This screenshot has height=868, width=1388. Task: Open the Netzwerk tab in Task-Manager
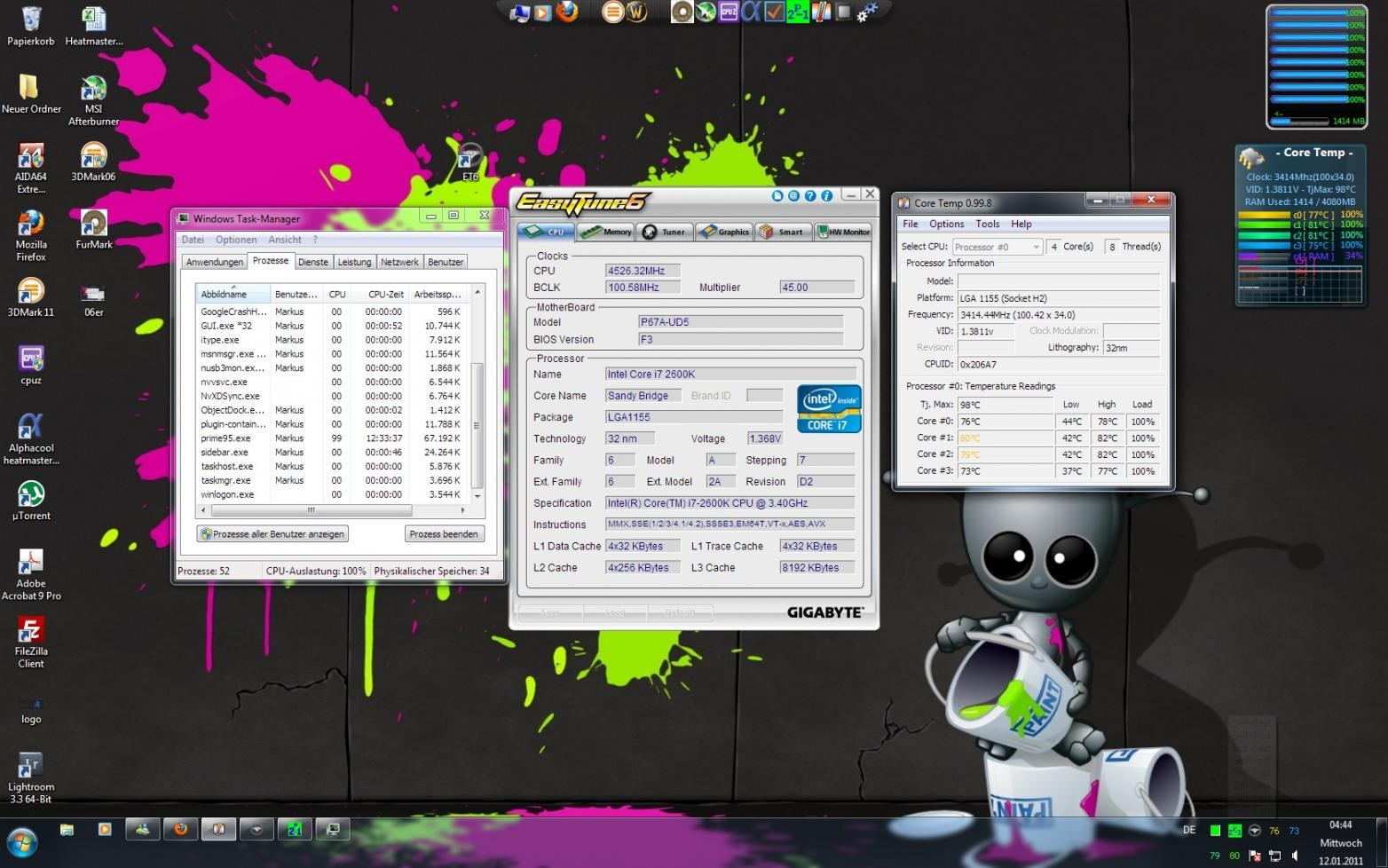pos(399,262)
